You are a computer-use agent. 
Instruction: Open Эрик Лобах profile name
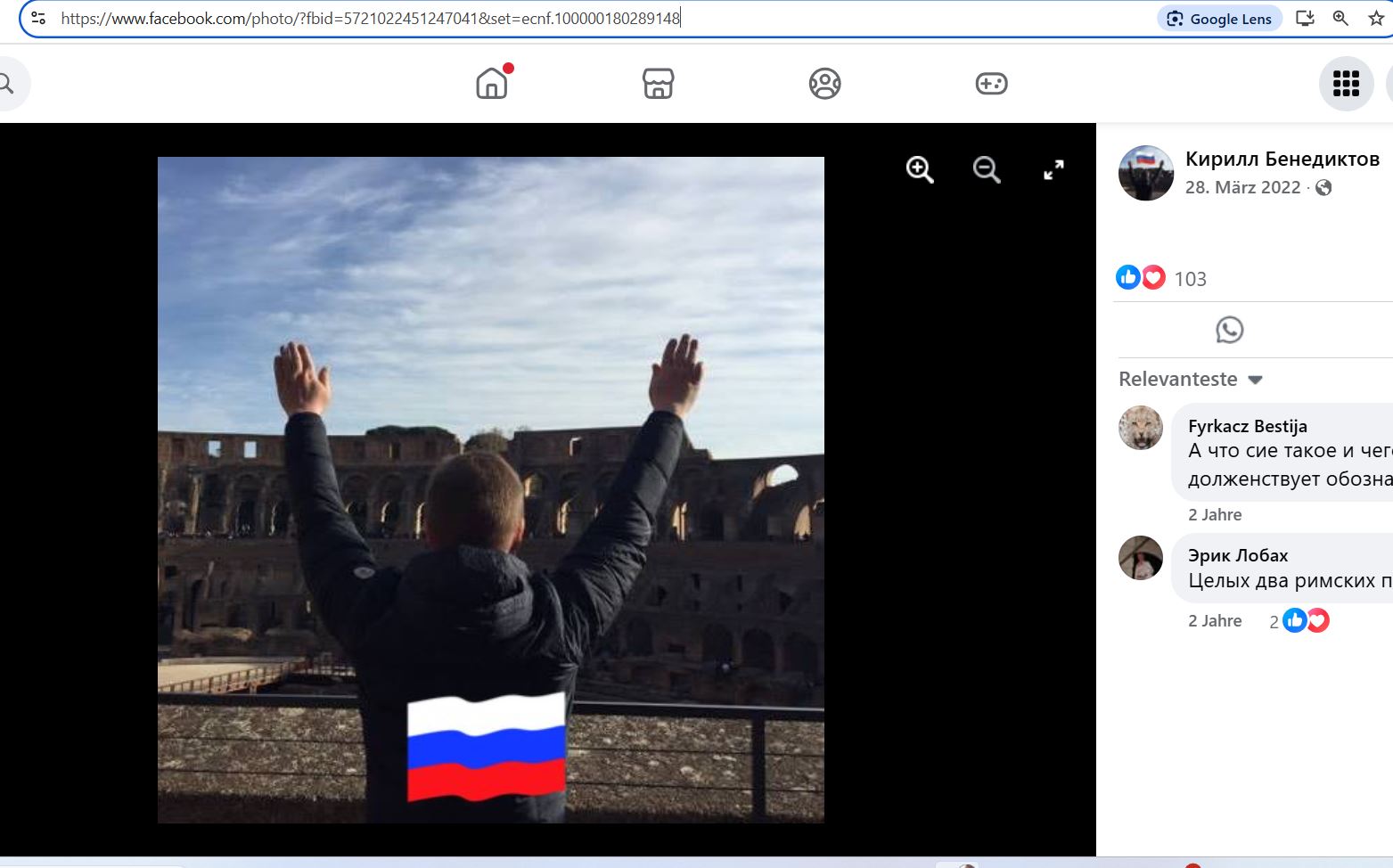(1238, 555)
